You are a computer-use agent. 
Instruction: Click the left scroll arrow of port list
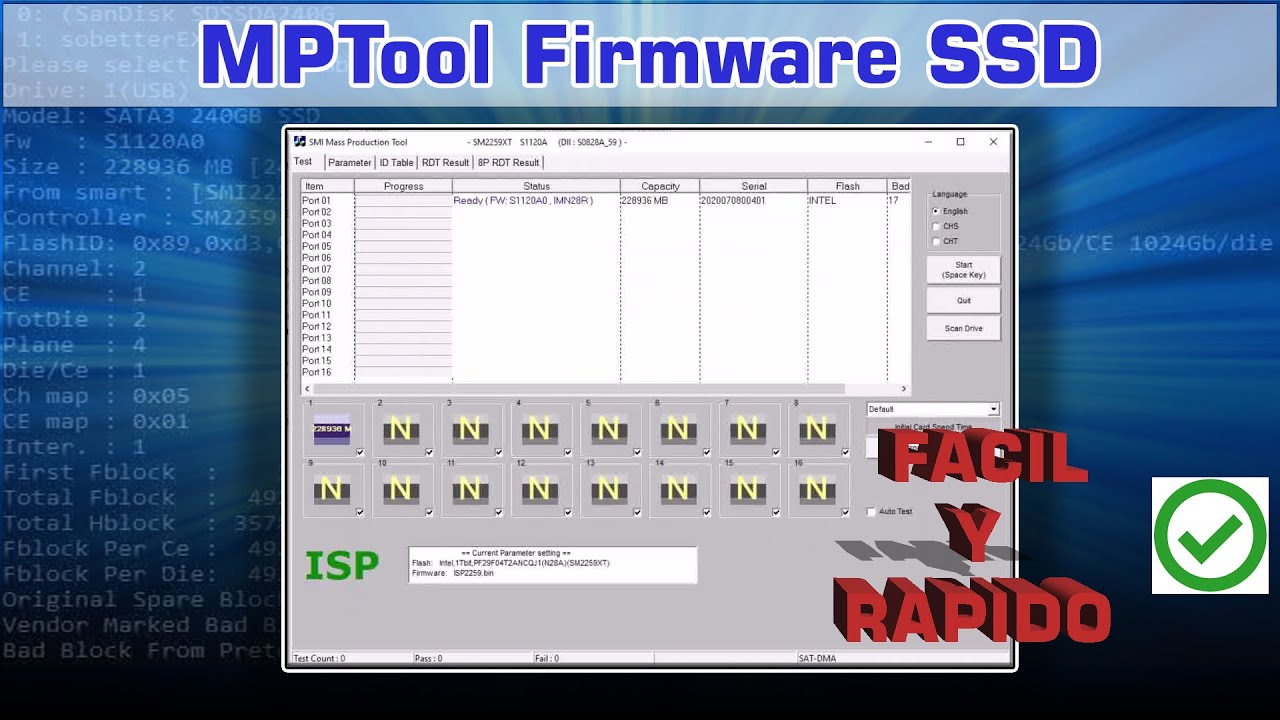point(307,389)
